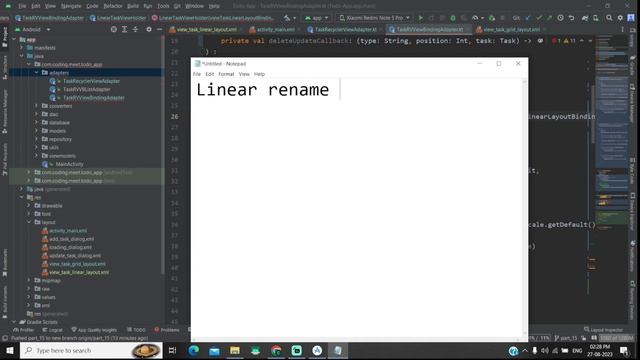The width and height of the screenshot is (640, 360).
Task: Collapse the adapters folder
Action: [x=36, y=73]
